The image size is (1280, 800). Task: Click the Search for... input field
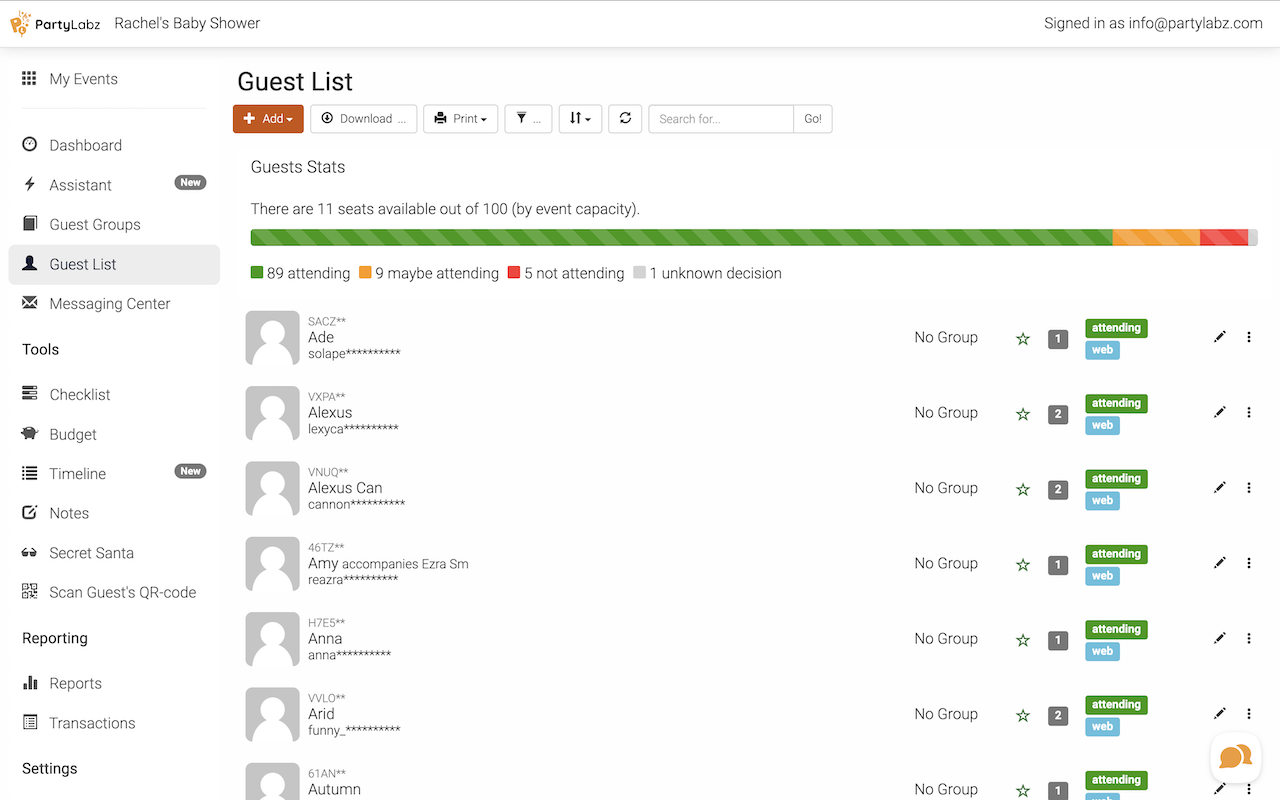[x=720, y=118]
